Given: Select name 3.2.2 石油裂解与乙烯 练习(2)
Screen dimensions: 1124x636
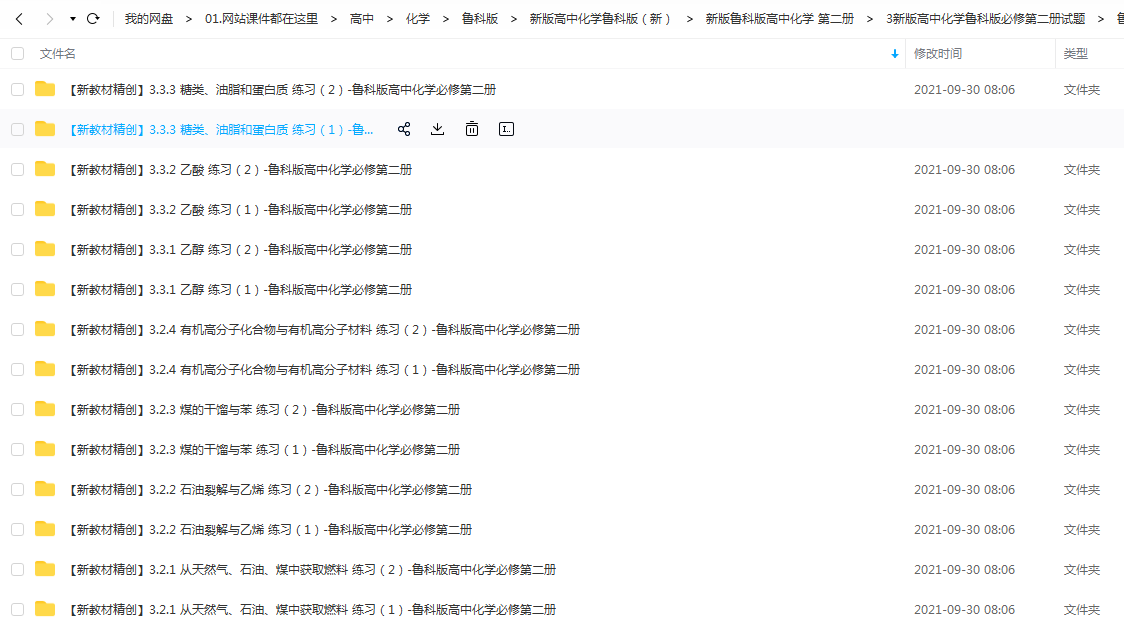Looking at the screenshot, I should pos(270,490).
